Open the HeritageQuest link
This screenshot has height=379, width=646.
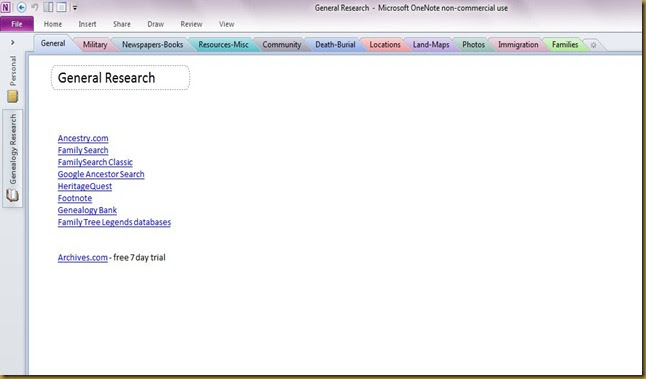tap(85, 186)
